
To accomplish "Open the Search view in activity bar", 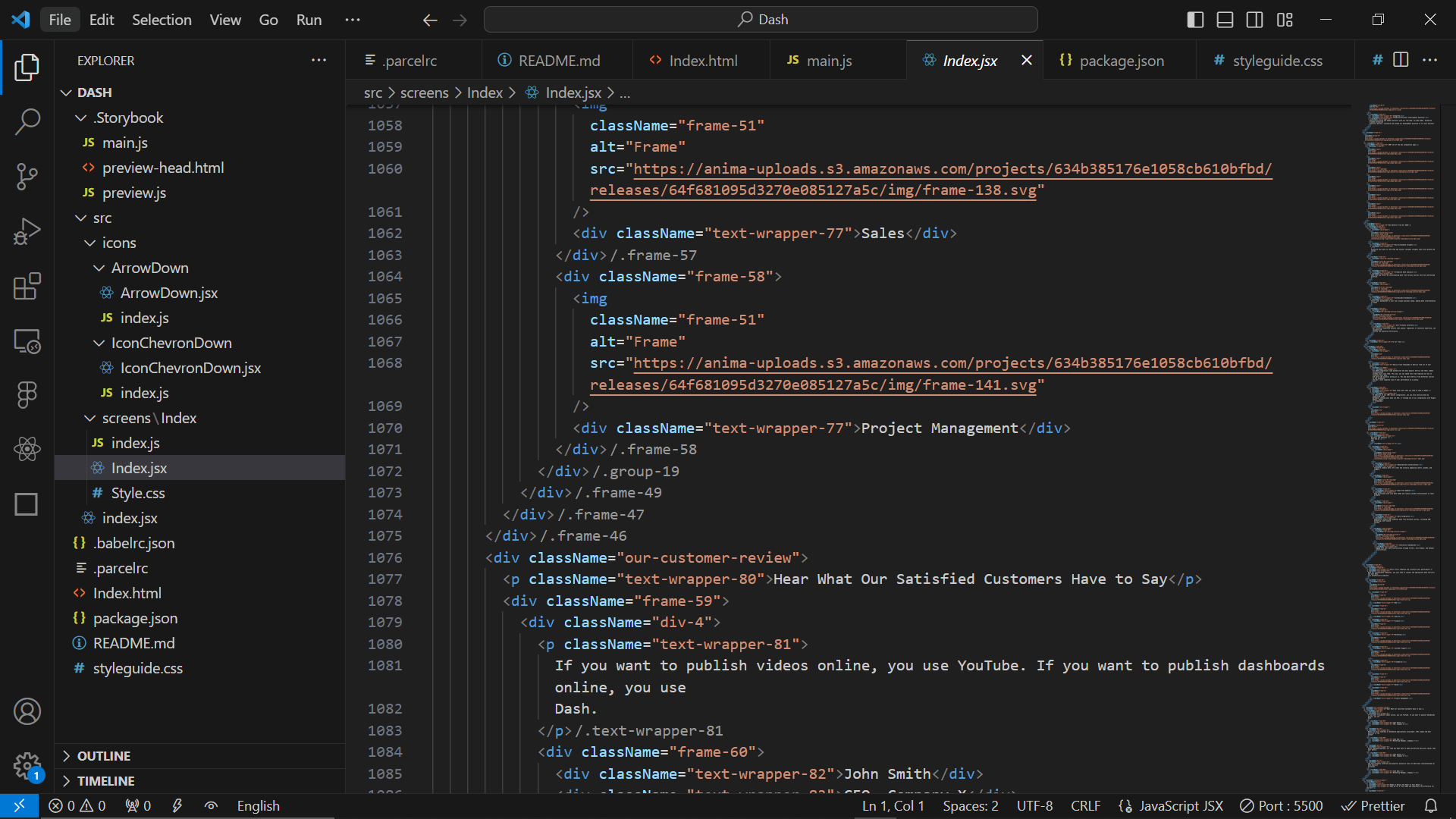I will coord(27,121).
